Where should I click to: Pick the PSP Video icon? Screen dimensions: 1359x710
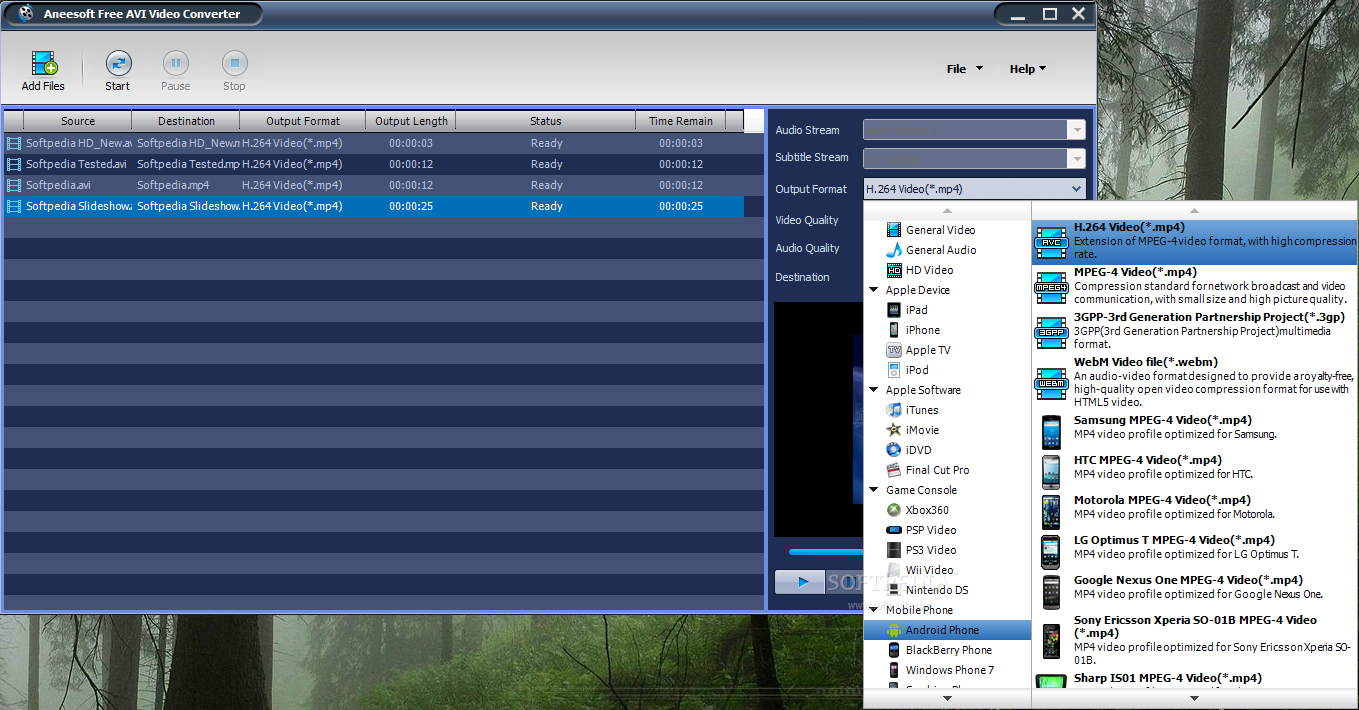(x=894, y=530)
